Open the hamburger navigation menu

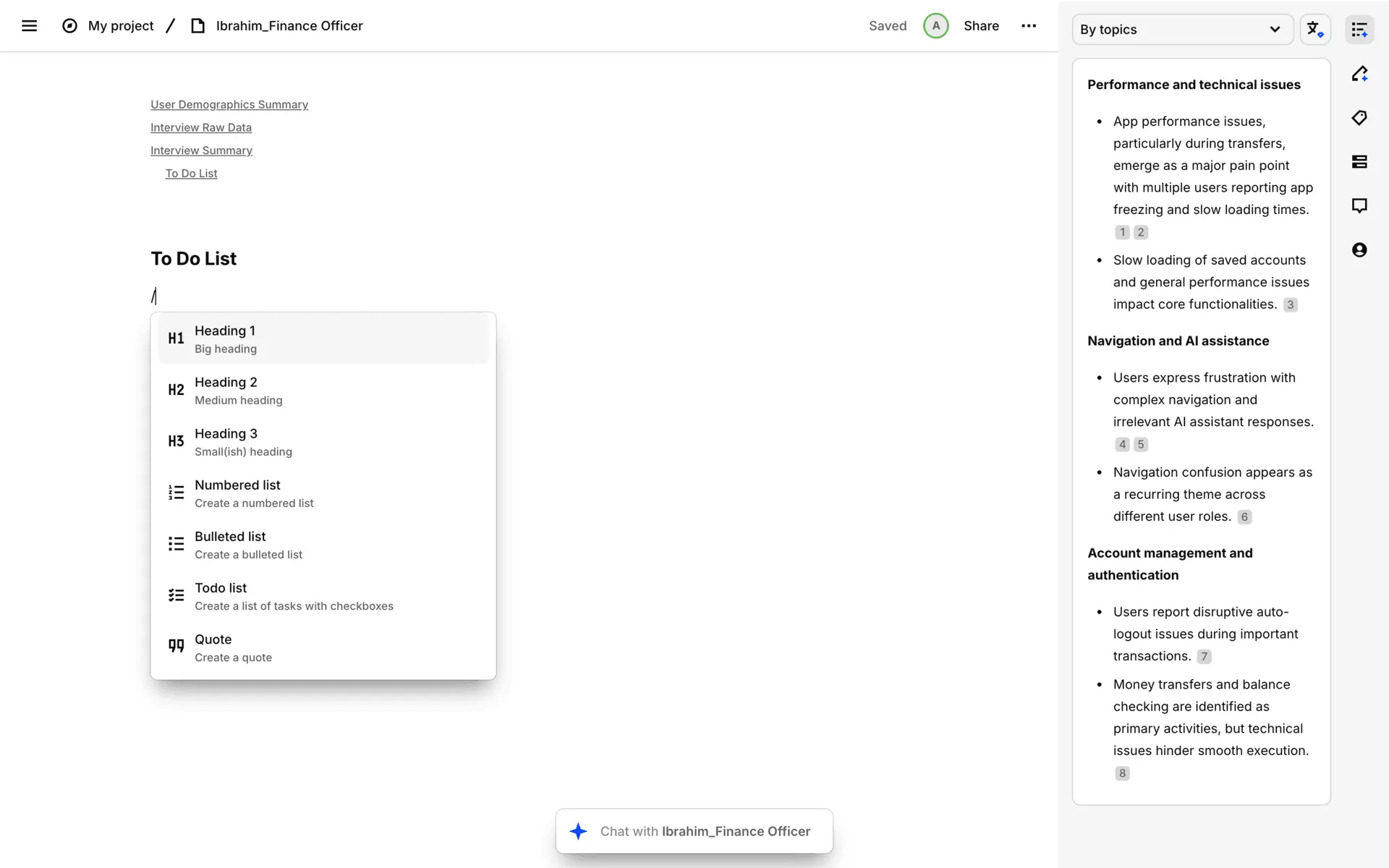click(x=29, y=26)
